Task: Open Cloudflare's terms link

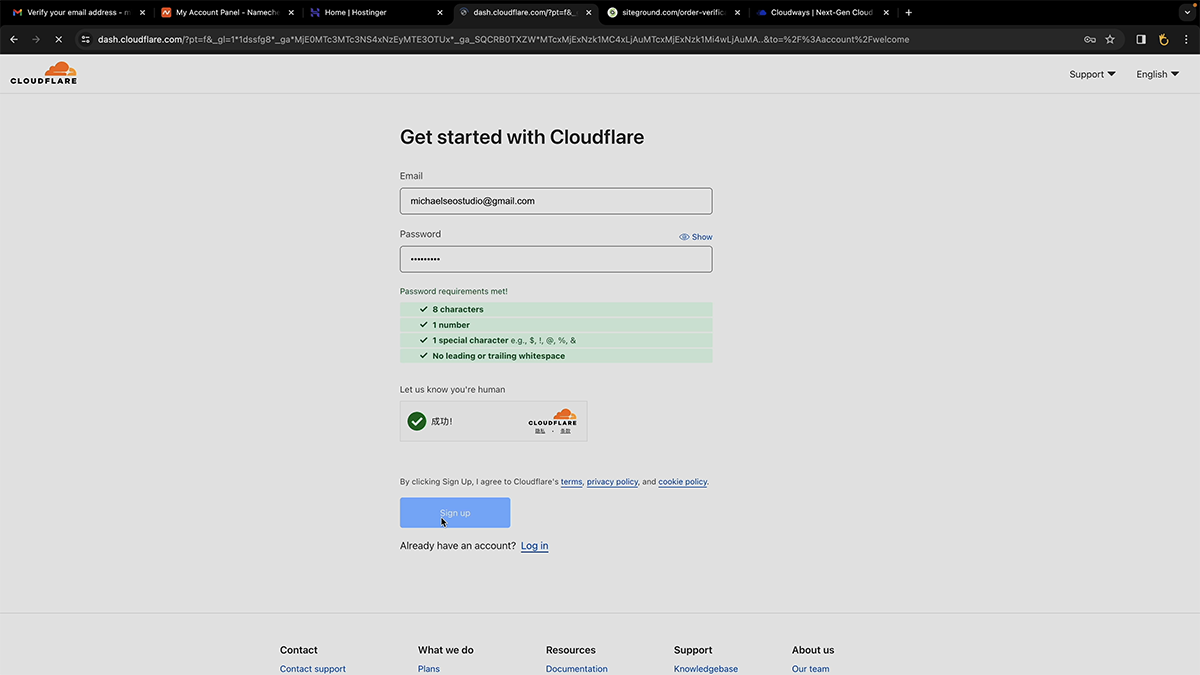Action: coord(571,482)
